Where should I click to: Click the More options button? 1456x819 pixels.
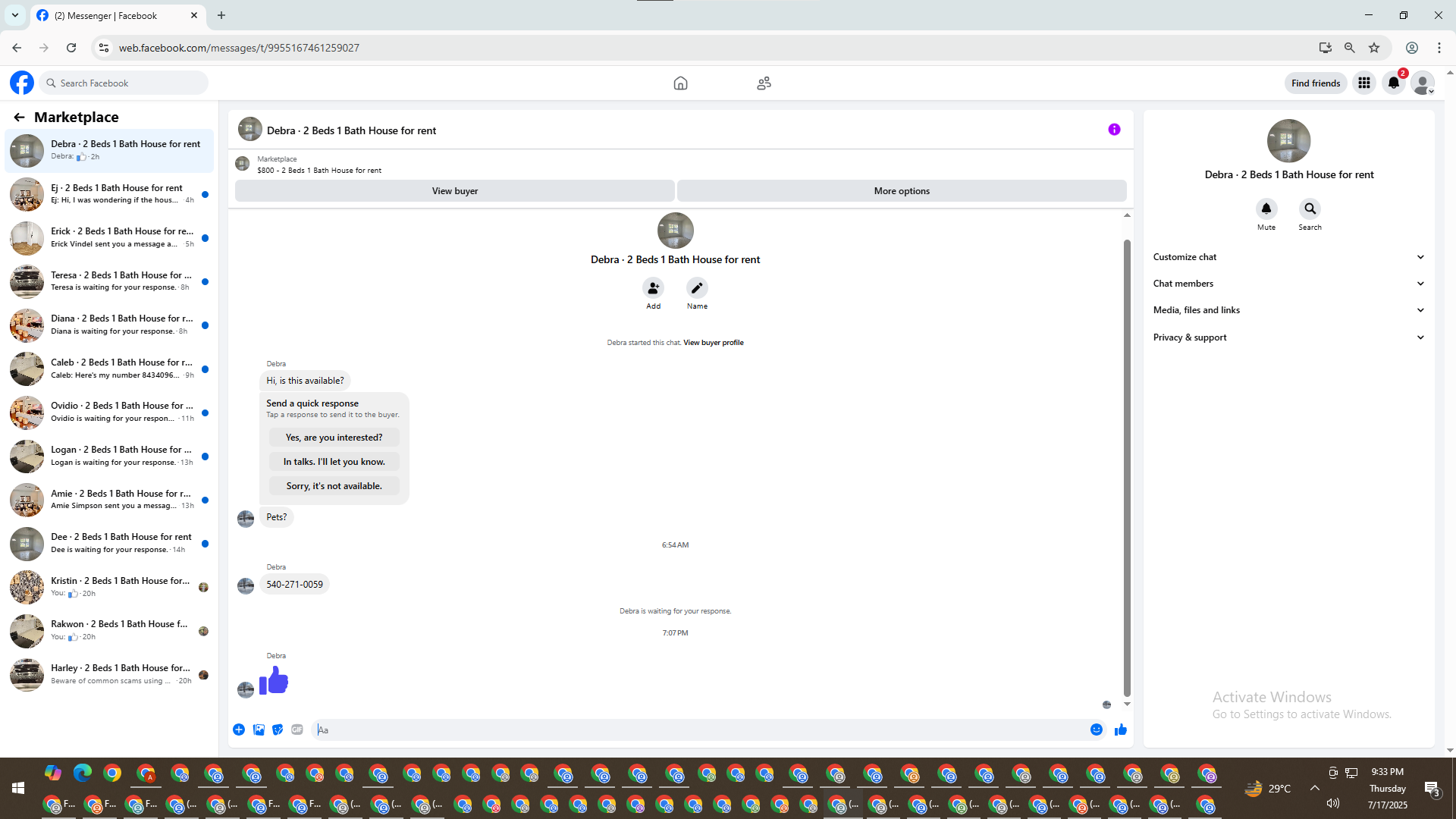click(x=902, y=191)
